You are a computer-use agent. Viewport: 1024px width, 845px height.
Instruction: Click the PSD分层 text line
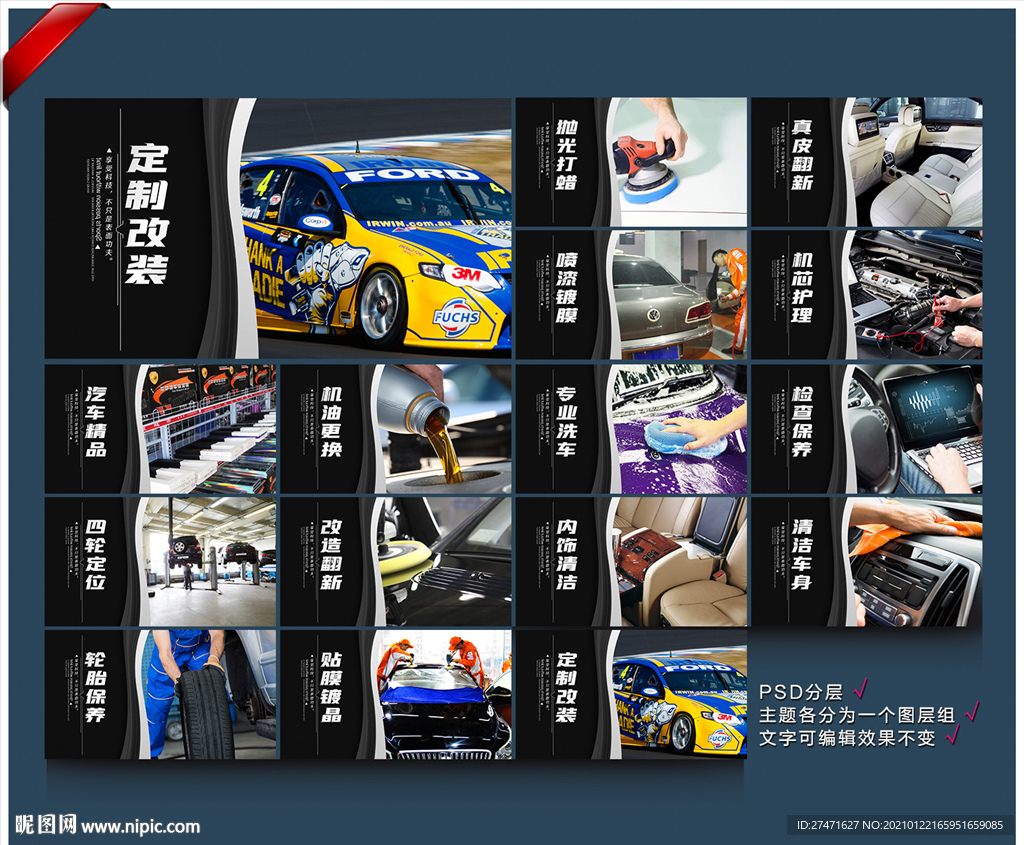[x=801, y=692]
